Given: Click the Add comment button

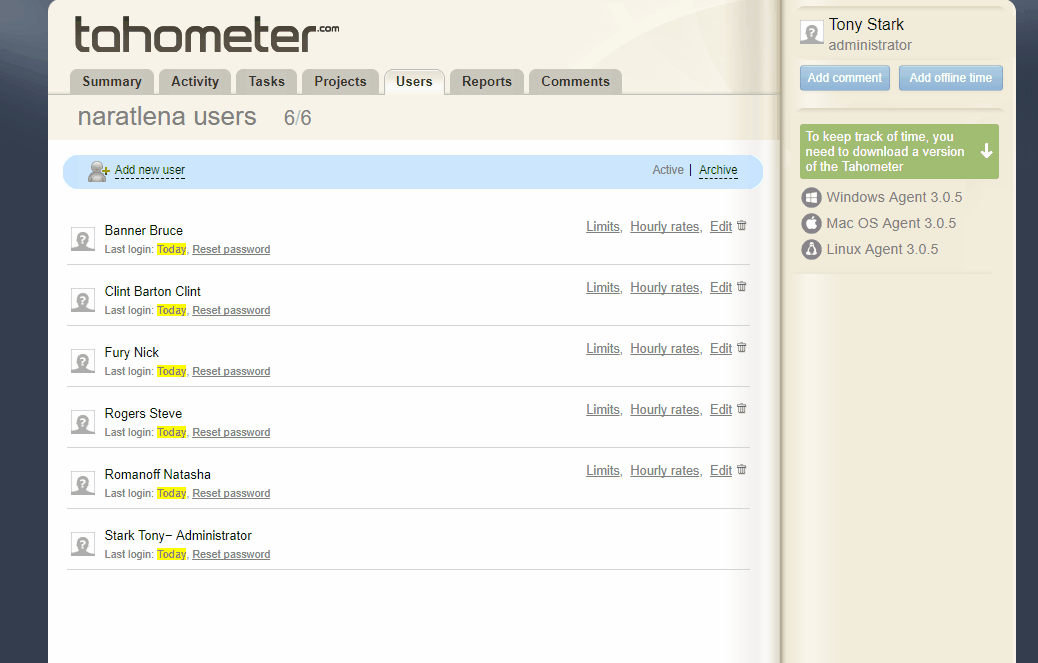Looking at the screenshot, I should 845,77.
